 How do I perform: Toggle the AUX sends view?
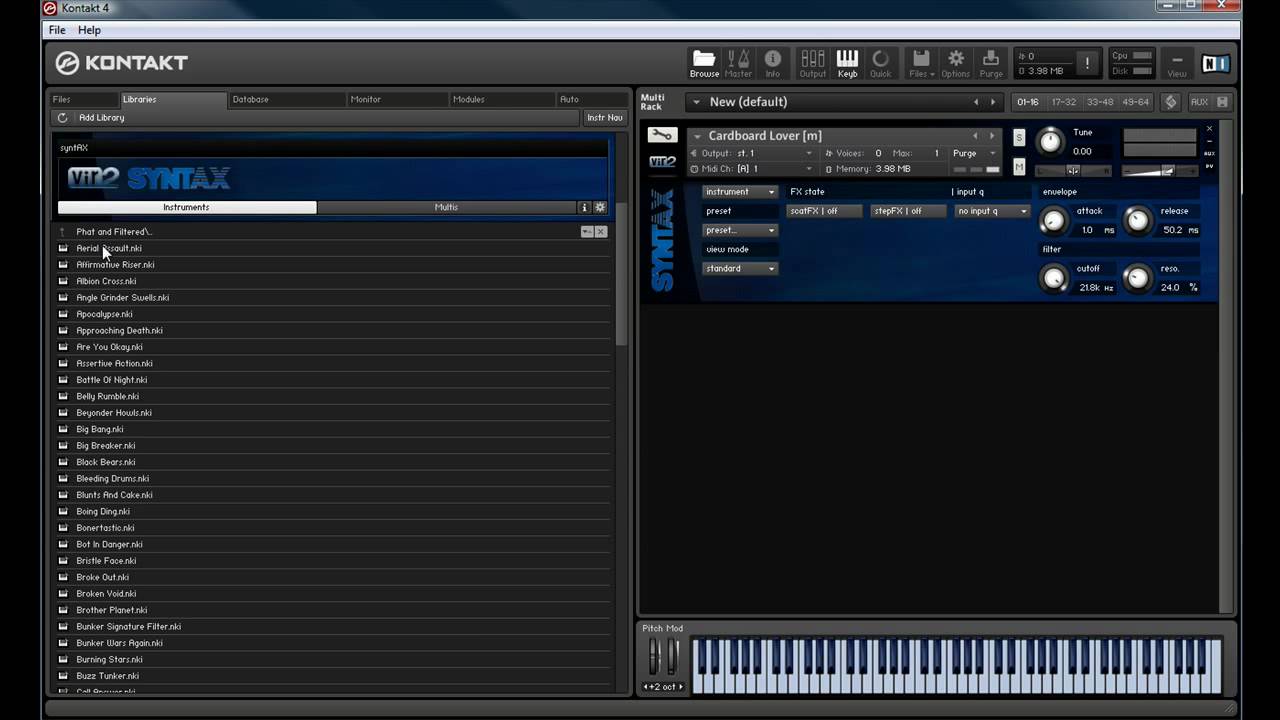click(x=1199, y=102)
